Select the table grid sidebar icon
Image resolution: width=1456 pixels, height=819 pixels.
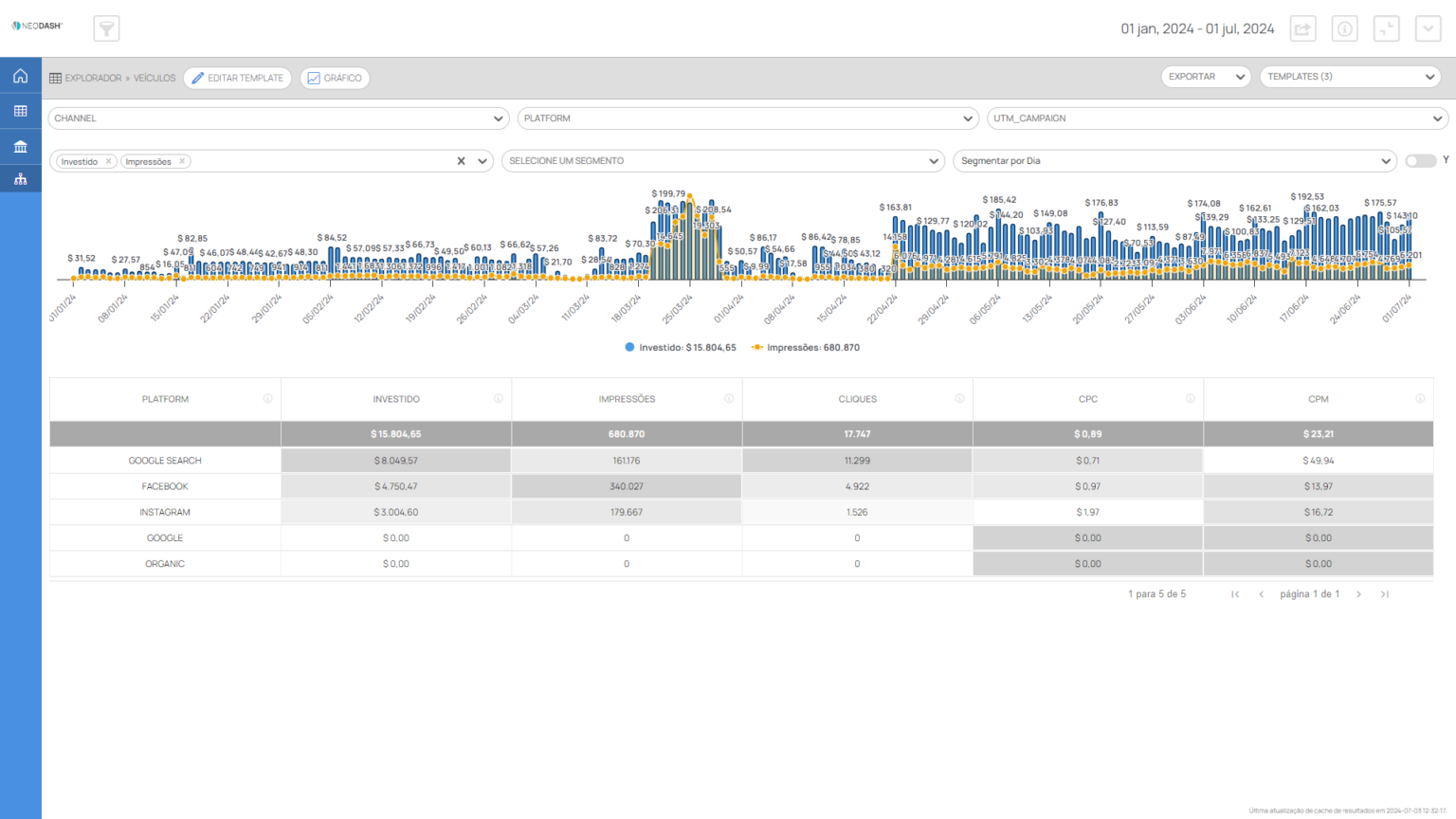click(20, 111)
